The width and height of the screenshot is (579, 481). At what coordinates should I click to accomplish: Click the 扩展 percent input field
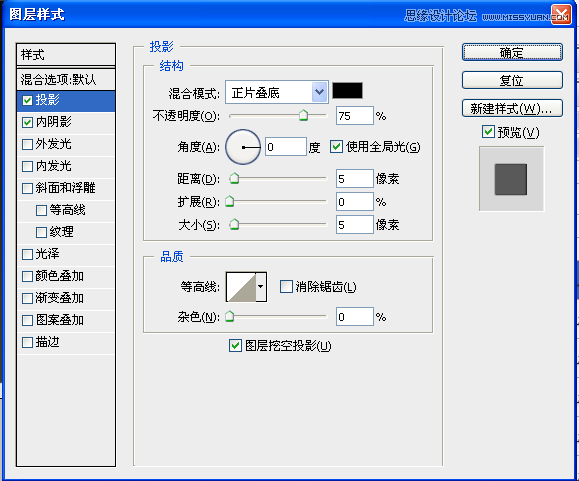(x=354, y=202)
